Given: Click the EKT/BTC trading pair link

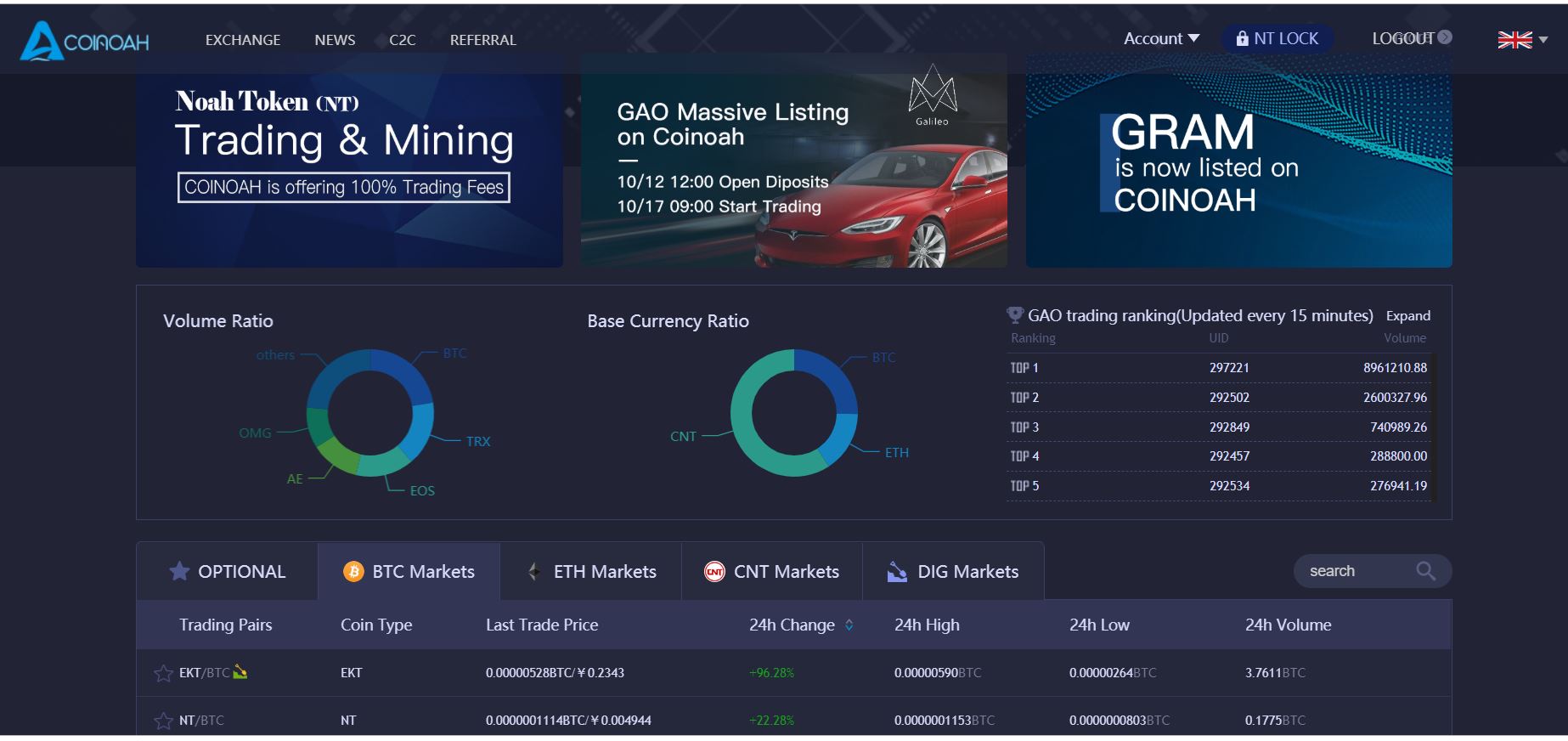Looking at the screenshot, I should (x=204, y=673).
